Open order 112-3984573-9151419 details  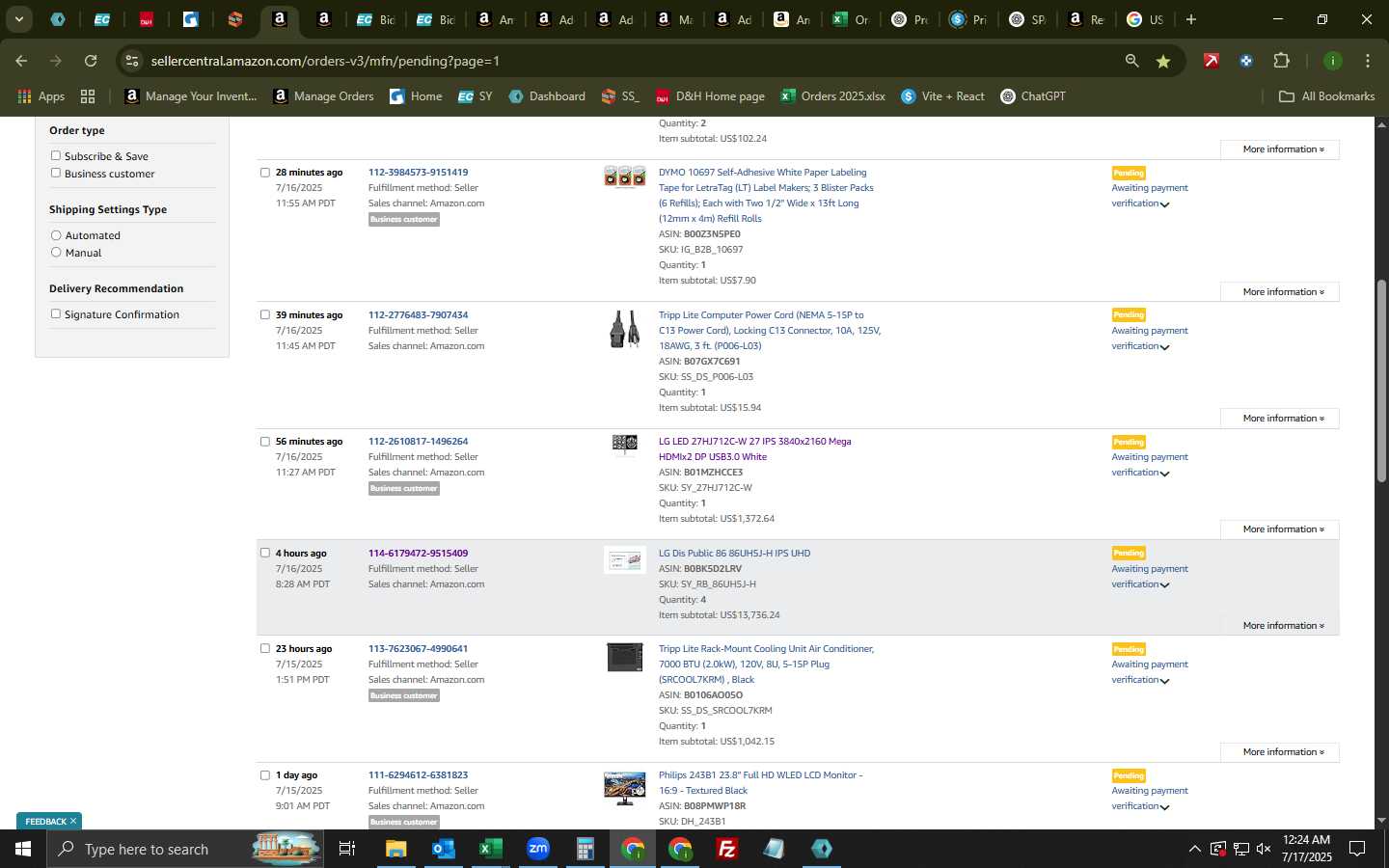point(418,173)
